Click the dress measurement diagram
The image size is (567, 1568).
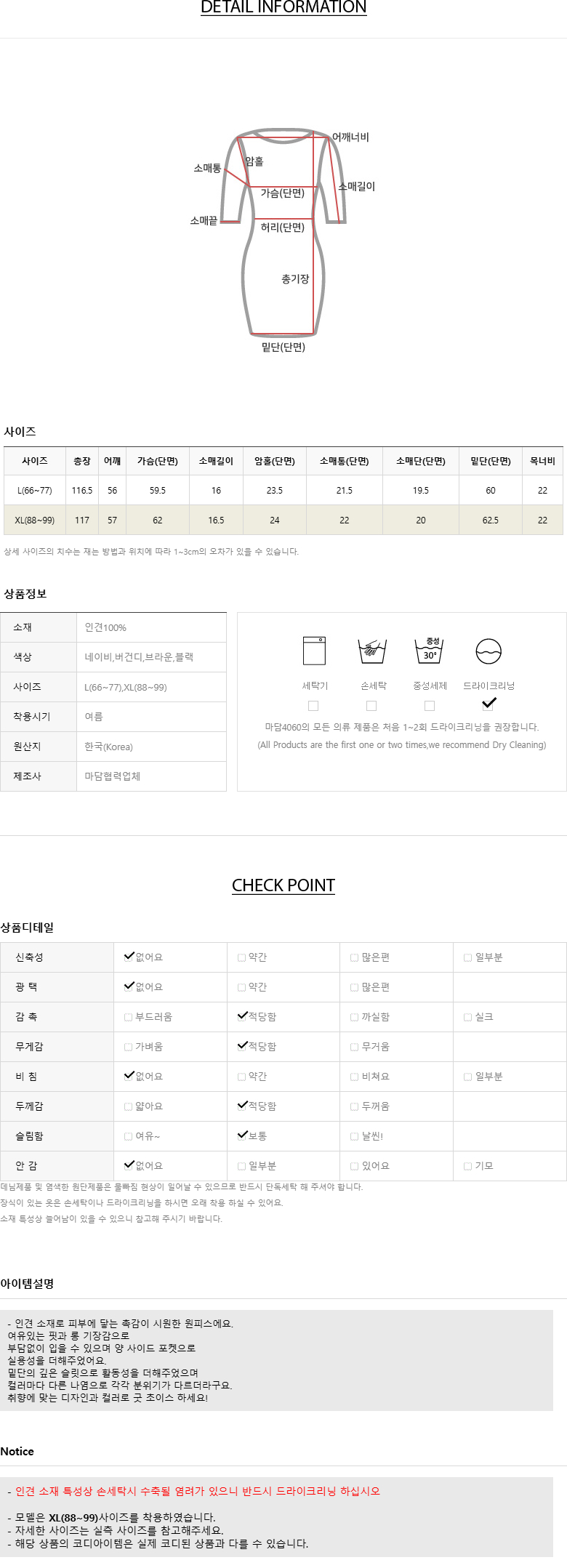[283, 233]
